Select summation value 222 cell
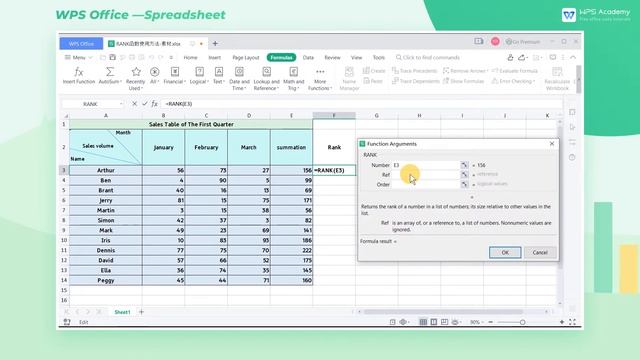This screenshot has height=360, width=640. [x=291, y=250]
